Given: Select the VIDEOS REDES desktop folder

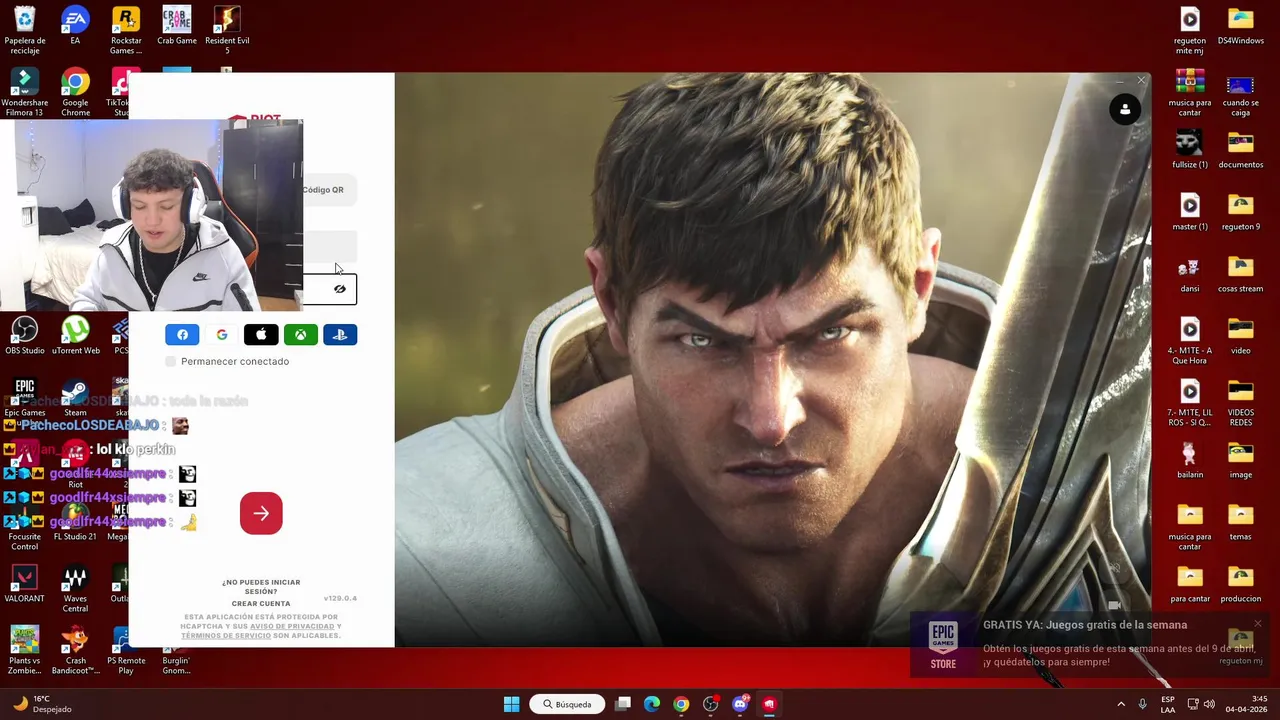Looking at the screenshot, I should pyautogui.click(x=1240, y=403).
